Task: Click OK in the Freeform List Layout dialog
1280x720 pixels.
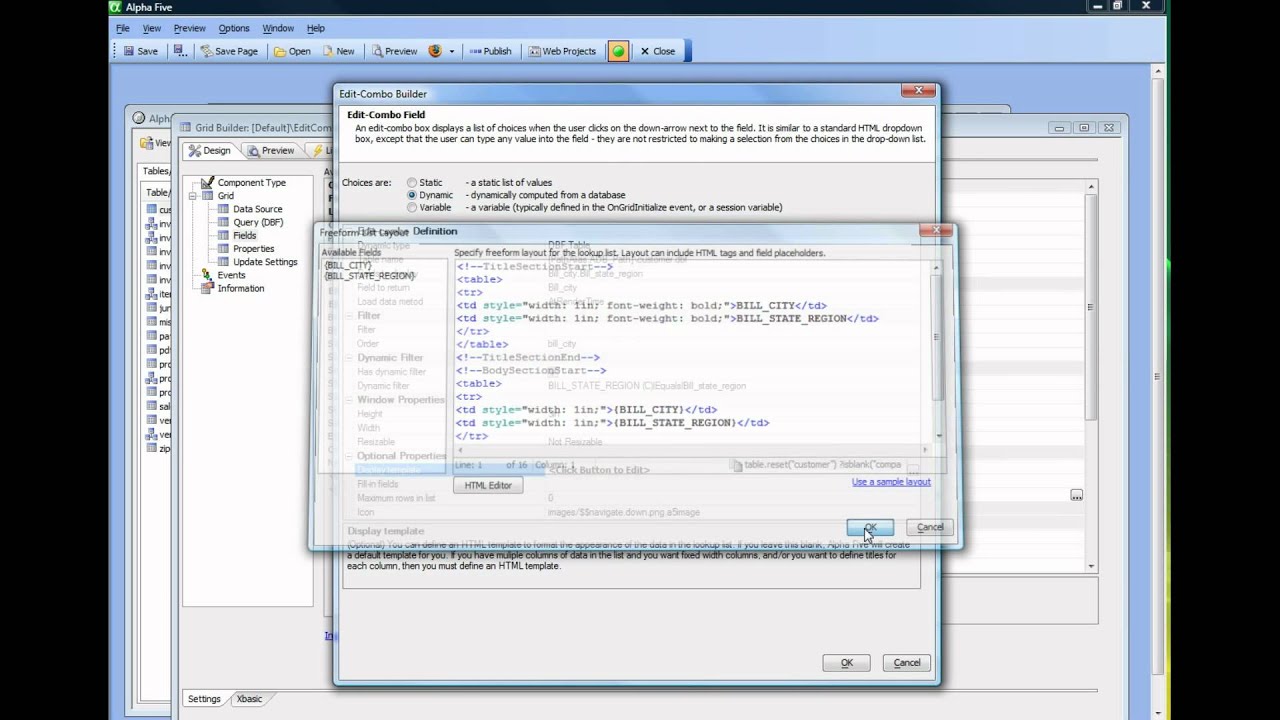Action: [870, 527]
